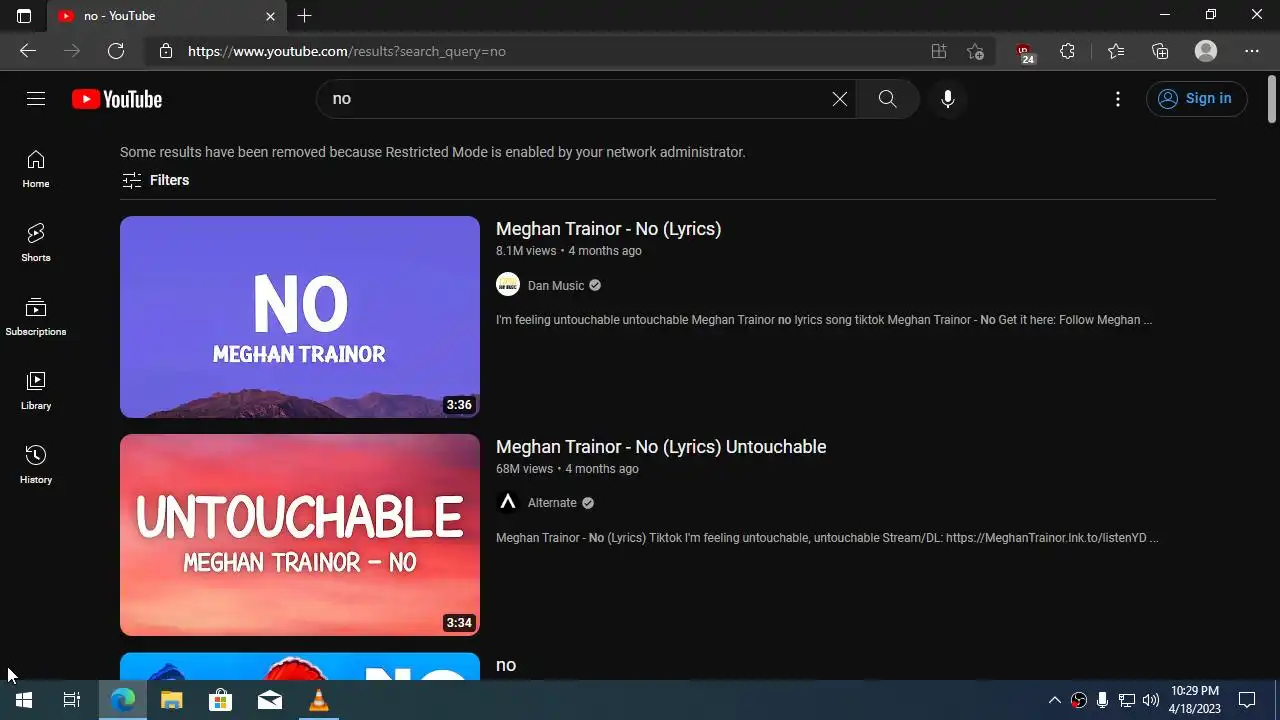The width and height of the screenshot is (1280, 720).
Task: Open the volume control in tray
Action: (x=1151, y=700)
